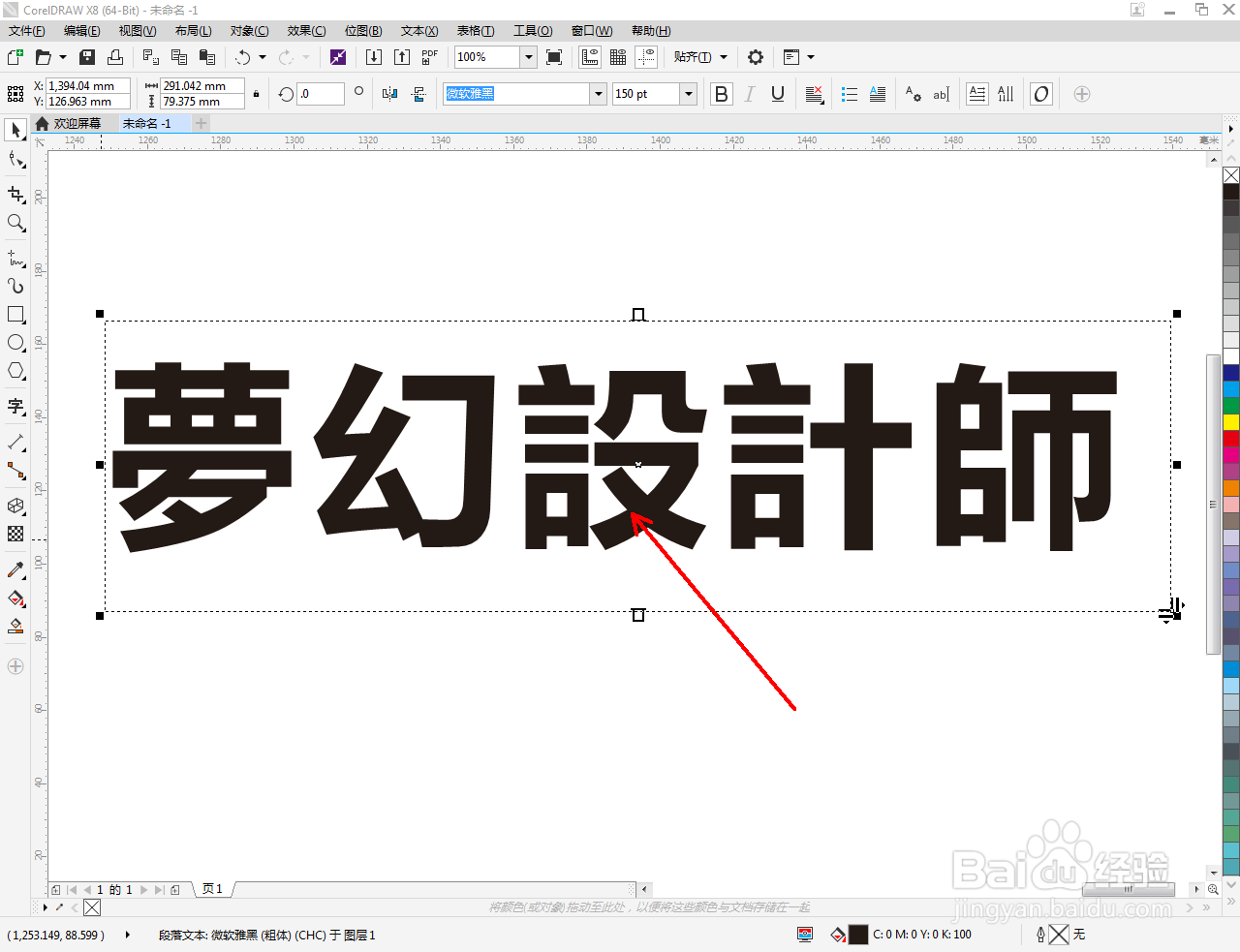
Task: Click the new document plus tab
Action: (x=201, y=123)
